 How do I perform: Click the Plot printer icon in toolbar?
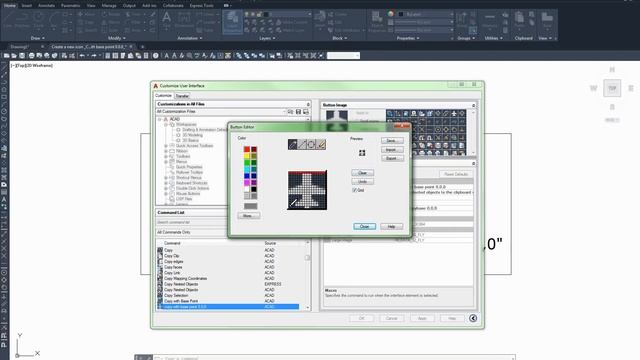pos(31,56)
